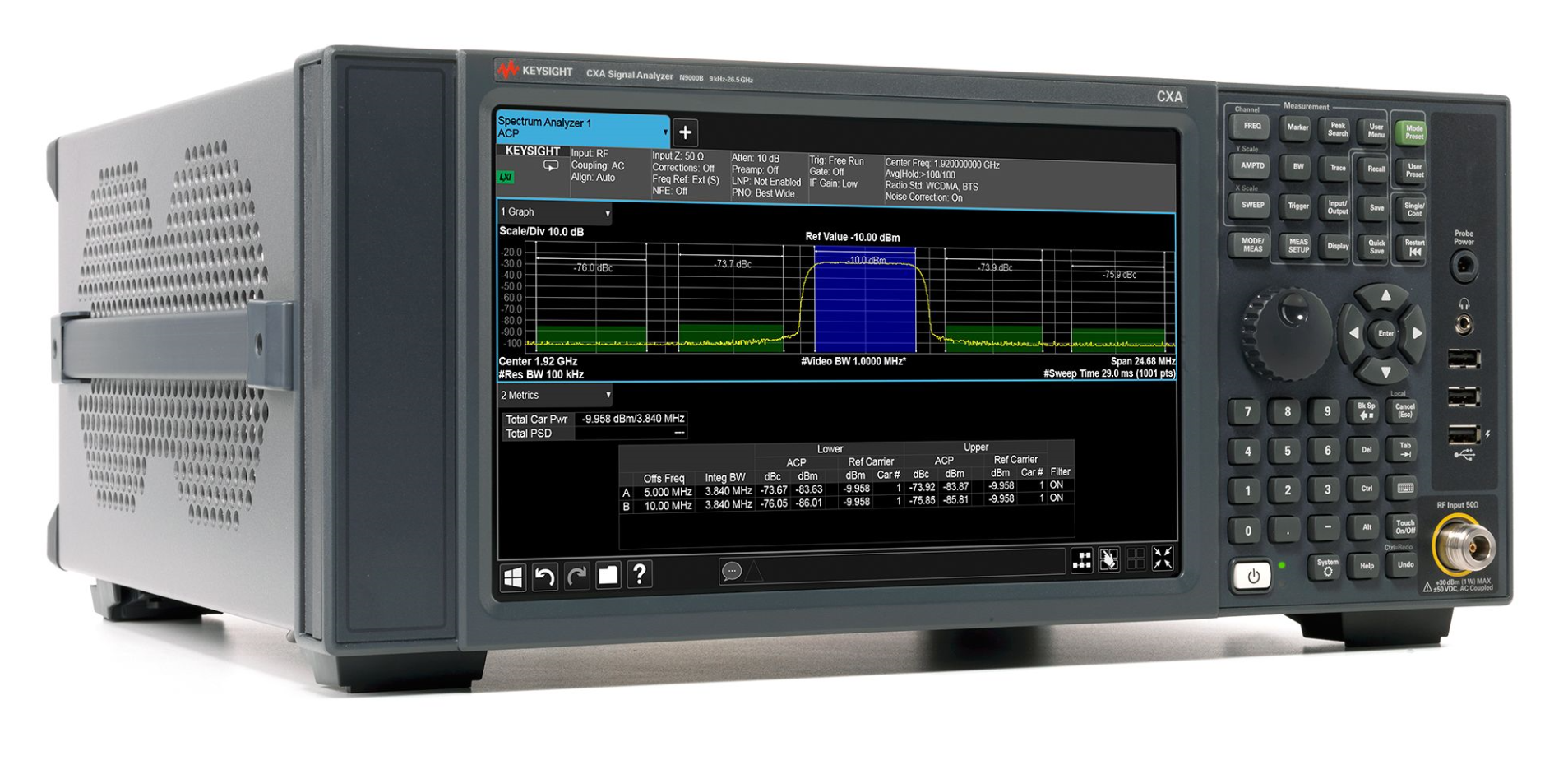Open Help using the question mark icon
This screenshot has width=1568, height=765.
tap(641, 577)
